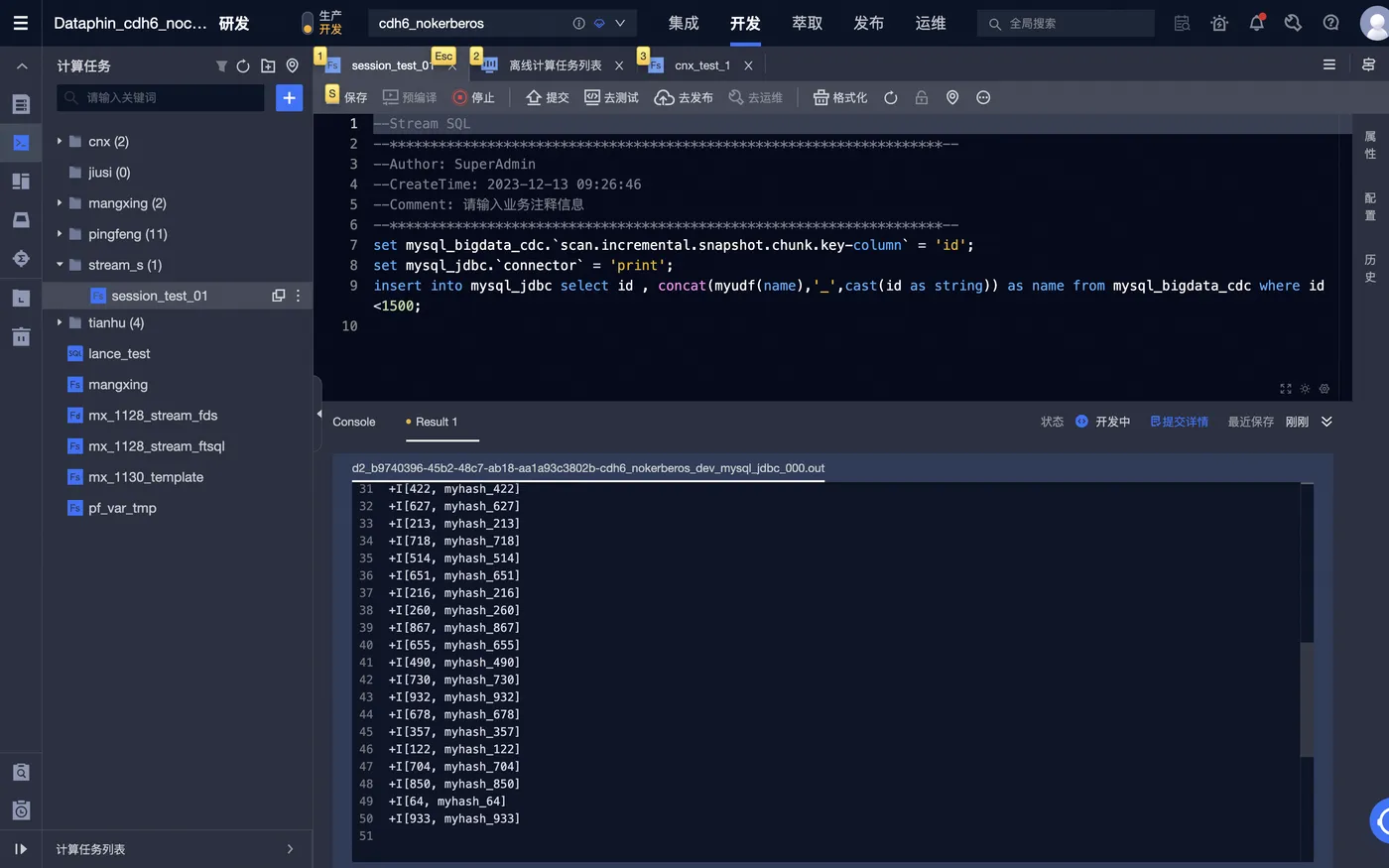This screenshot has width=1389, height=868.
Task: Open the notification bell icon
Action: pyautogui.click(x=1257, y=23)
